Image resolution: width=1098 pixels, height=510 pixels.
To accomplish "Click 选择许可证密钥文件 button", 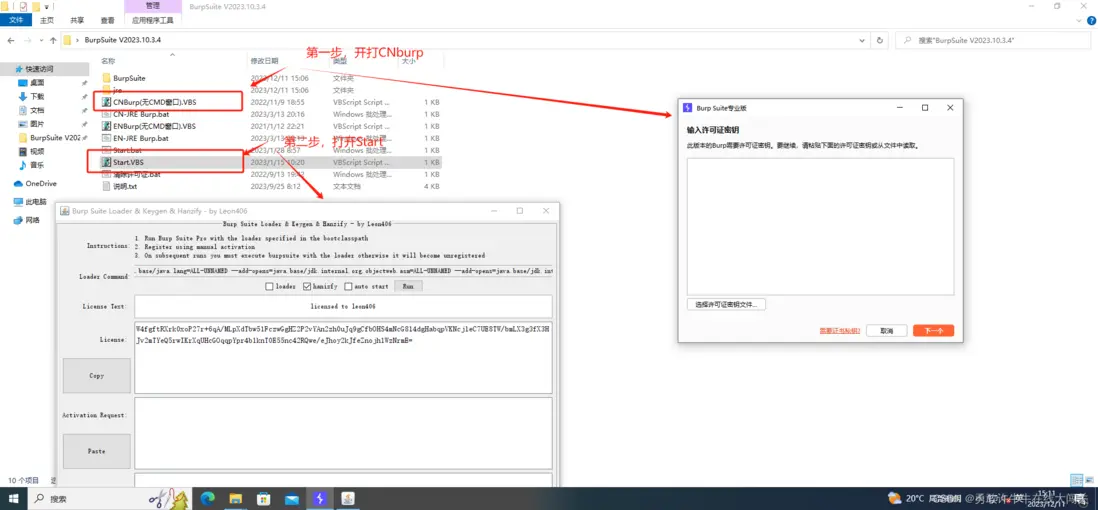I will 727,305.
